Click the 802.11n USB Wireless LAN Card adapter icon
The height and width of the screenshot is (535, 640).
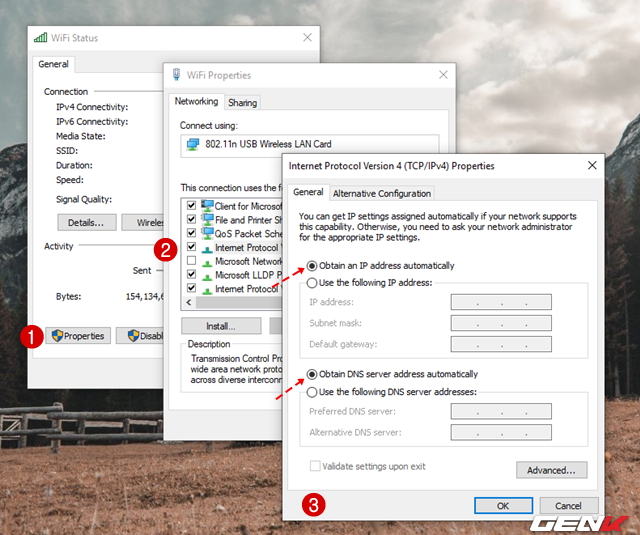click(193, 144)
